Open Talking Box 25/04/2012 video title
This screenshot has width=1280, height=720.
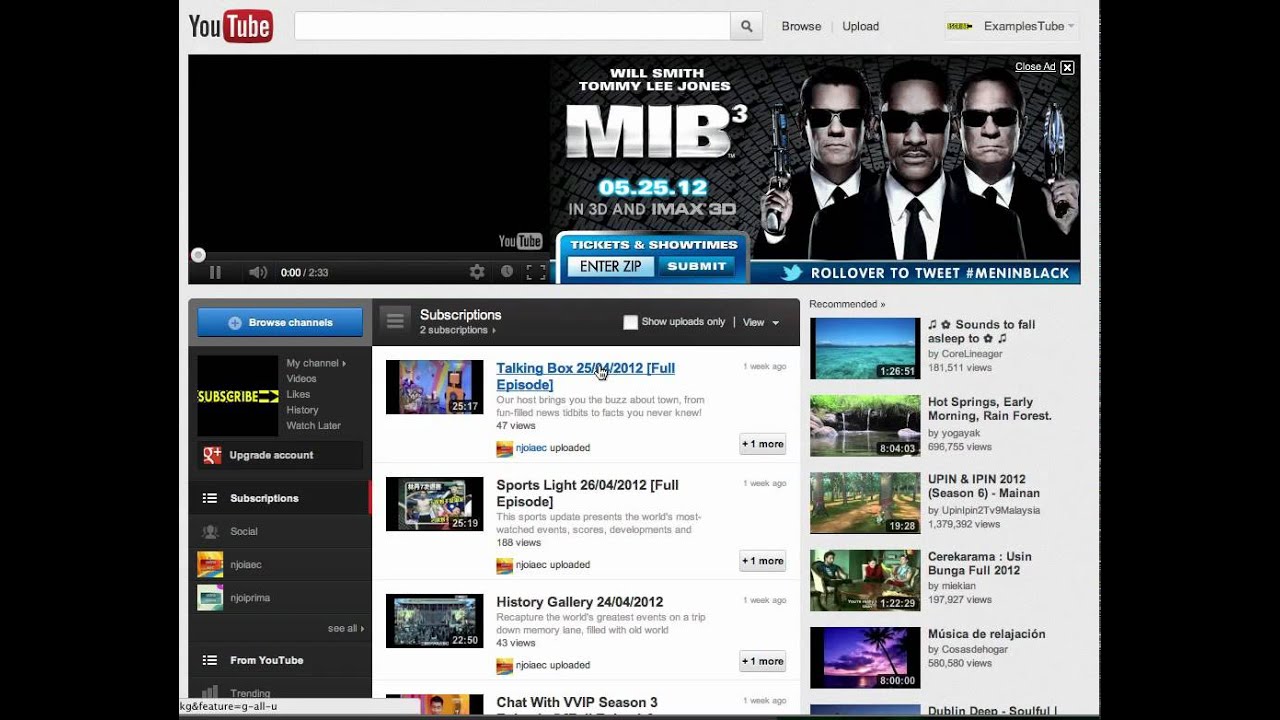[585, 376]
